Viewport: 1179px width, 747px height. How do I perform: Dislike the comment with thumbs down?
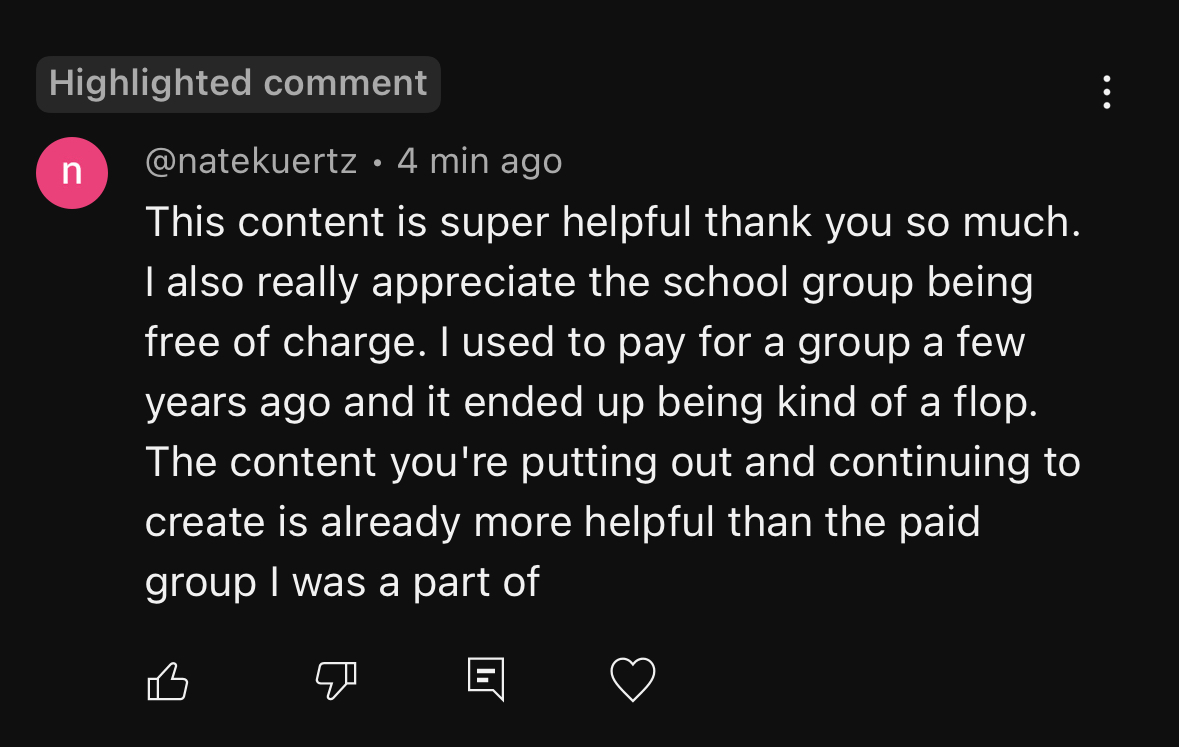pos(335,681)
